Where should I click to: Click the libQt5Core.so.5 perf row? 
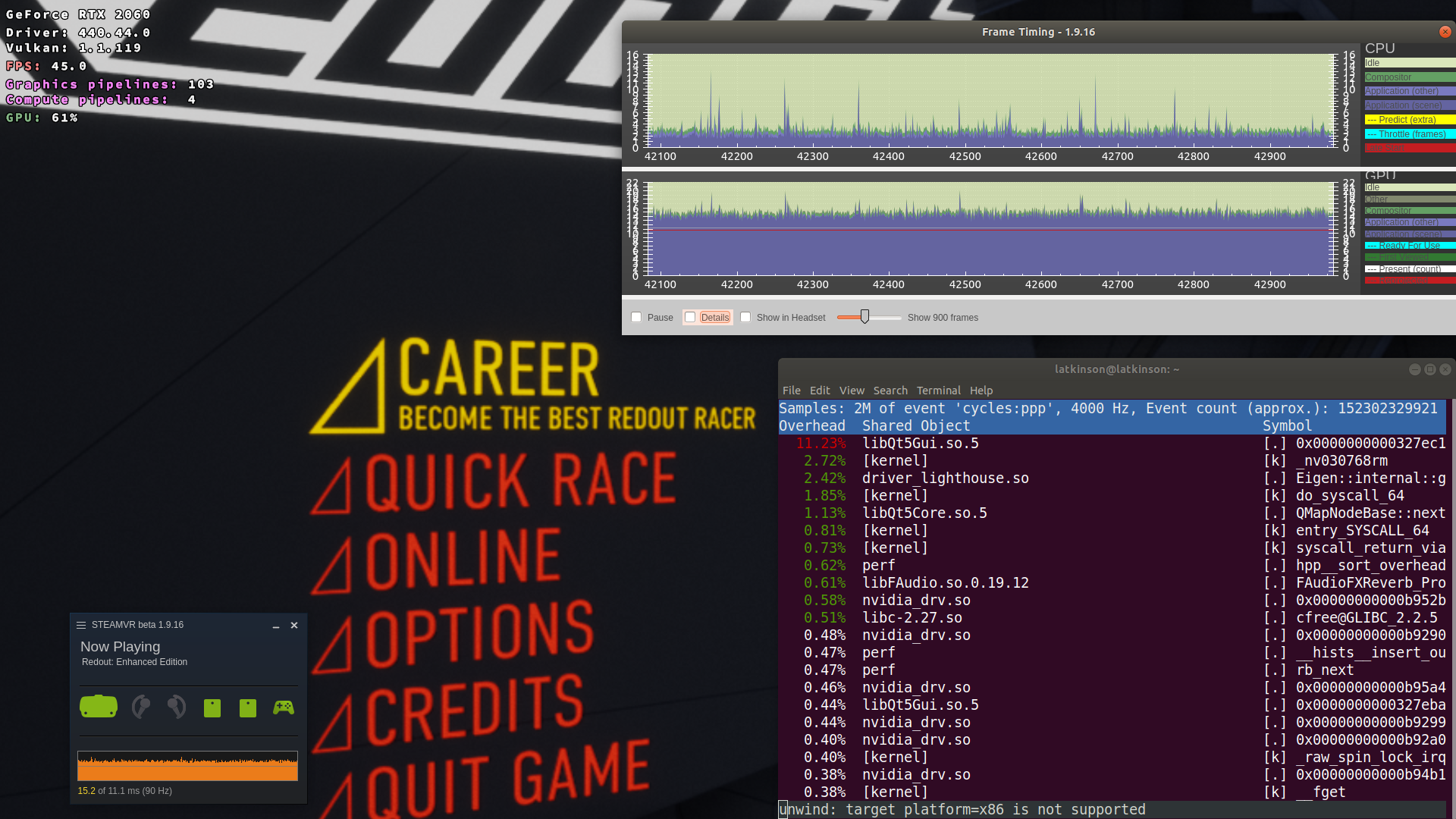(x=1112, y=513)
